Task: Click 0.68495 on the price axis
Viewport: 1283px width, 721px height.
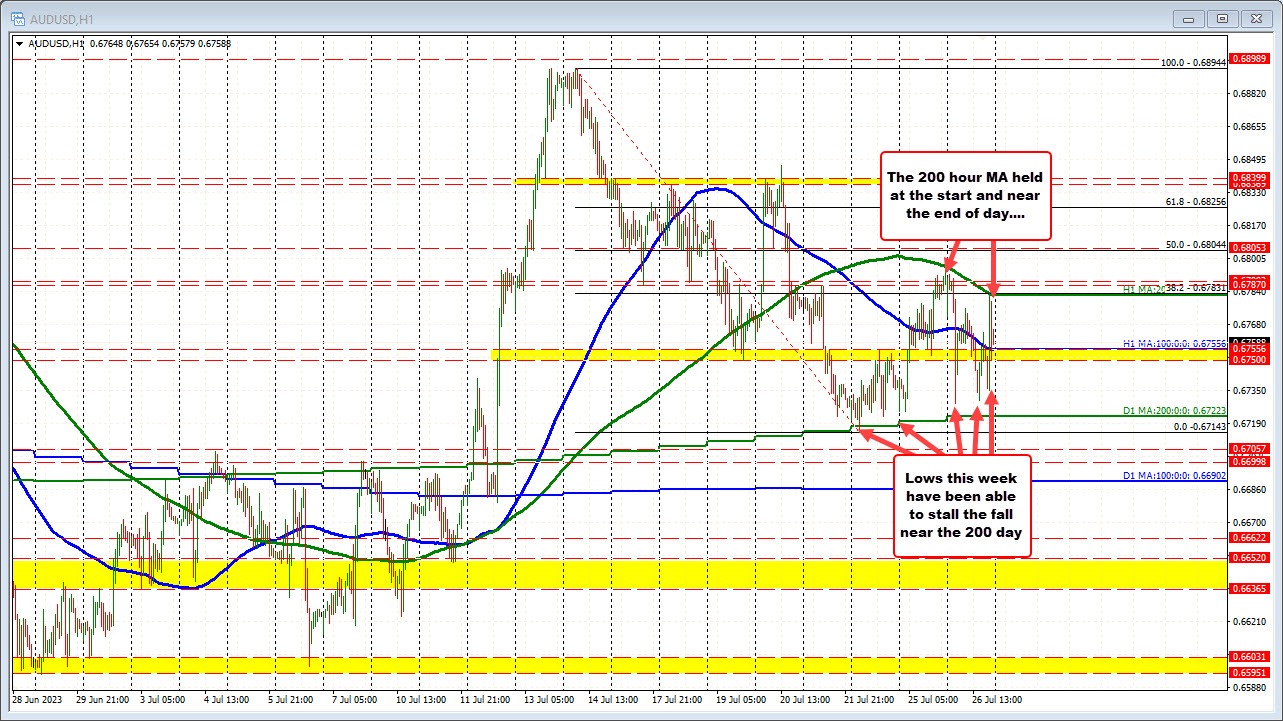Action: point(1251,159)
